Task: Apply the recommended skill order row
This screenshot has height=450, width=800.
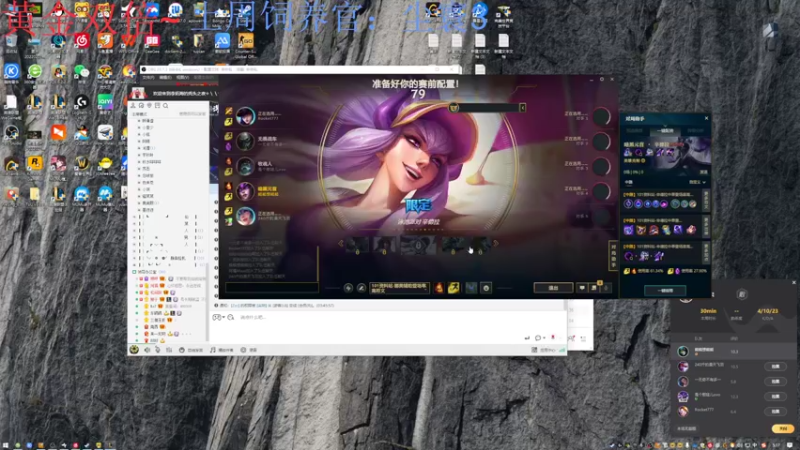Action: pyautogui.click(x=663, y=252)
